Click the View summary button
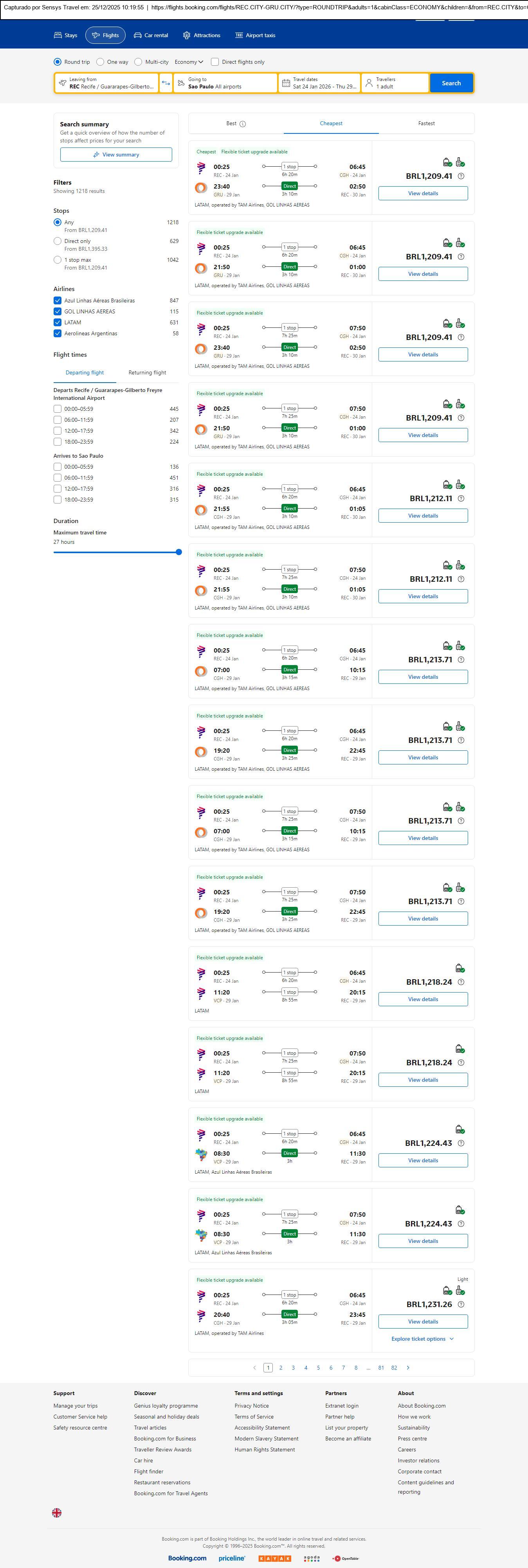528x1568 pixels. 116,155
